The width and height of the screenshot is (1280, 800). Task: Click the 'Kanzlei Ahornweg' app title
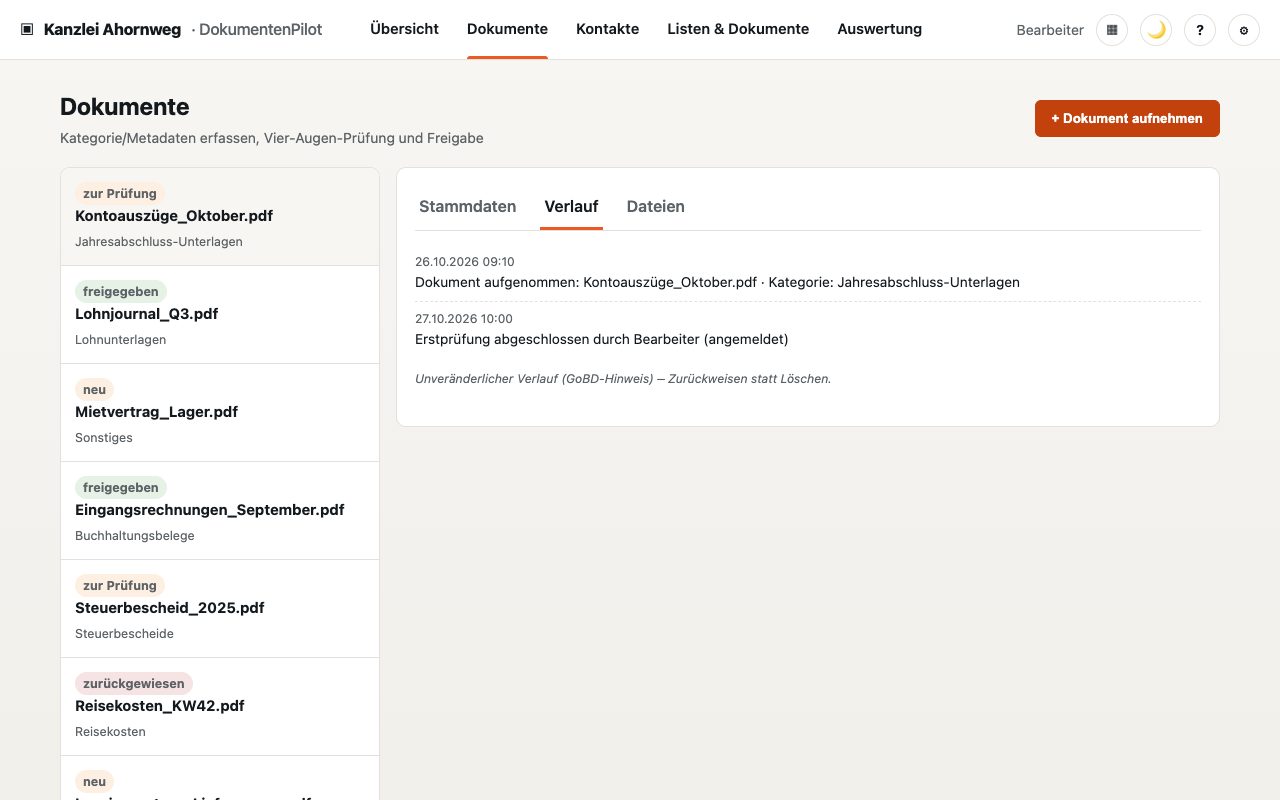(x=112, y=30)
